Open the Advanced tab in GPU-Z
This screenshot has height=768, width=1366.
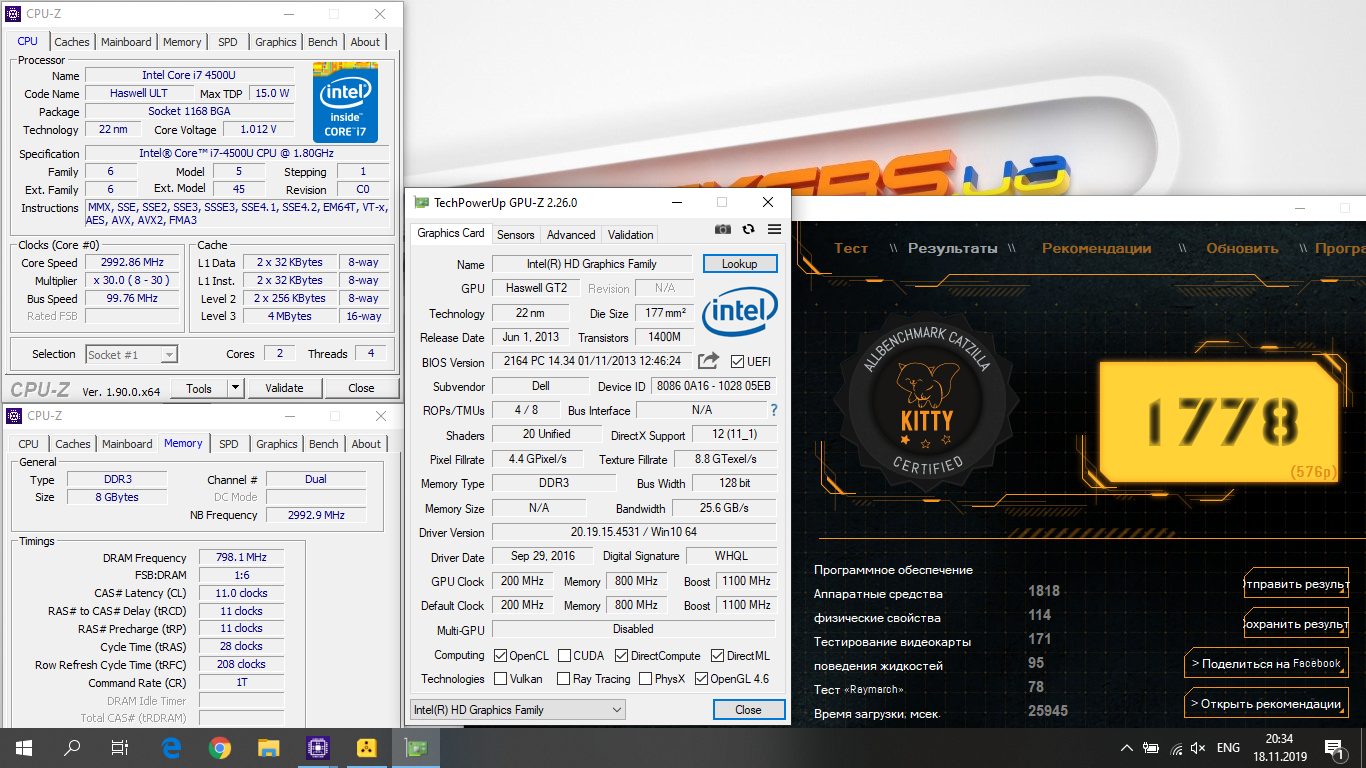571,235
